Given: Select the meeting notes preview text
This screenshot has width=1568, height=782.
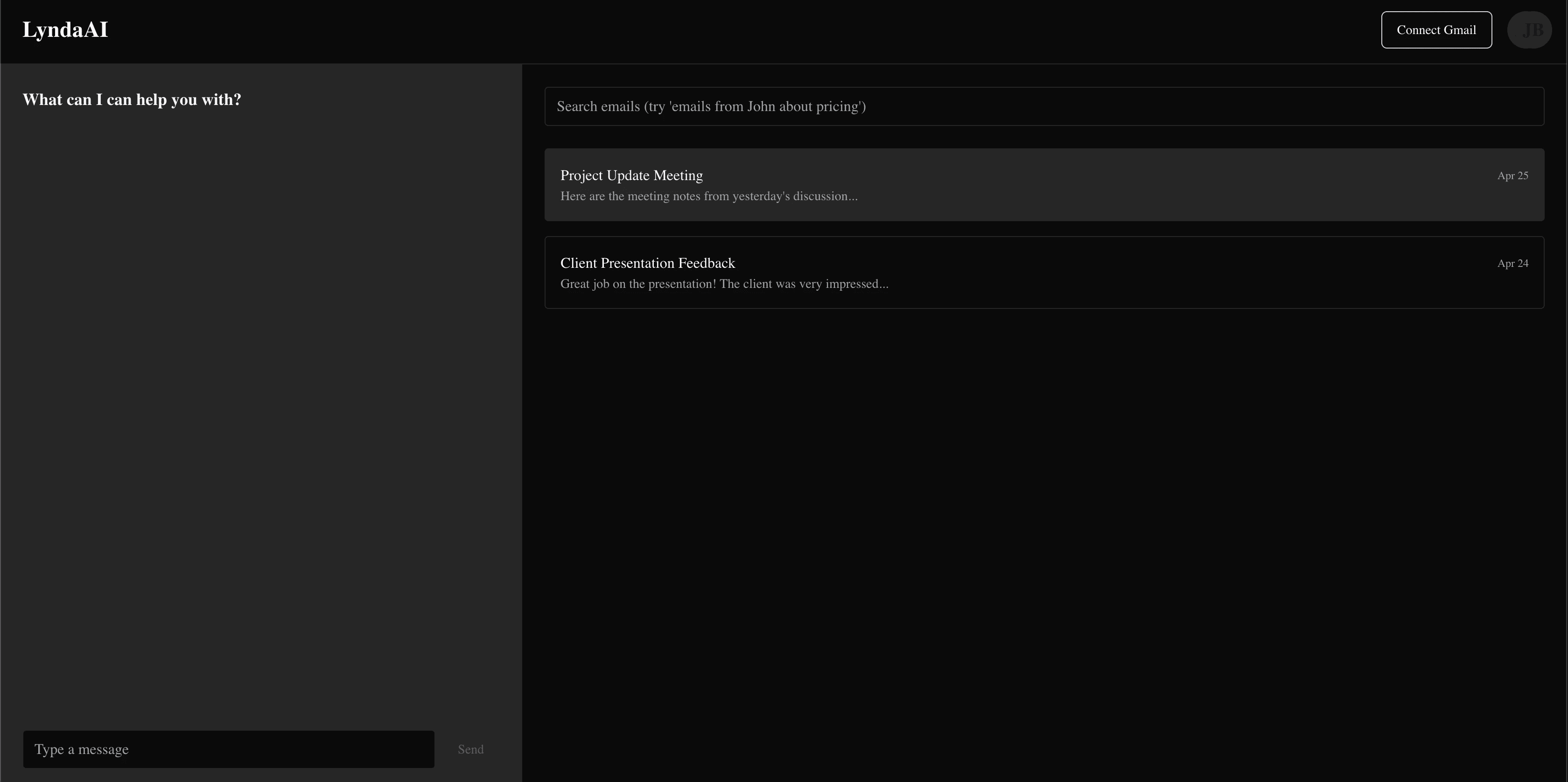Looking at the screenshot, I should (x=708, y=196).
